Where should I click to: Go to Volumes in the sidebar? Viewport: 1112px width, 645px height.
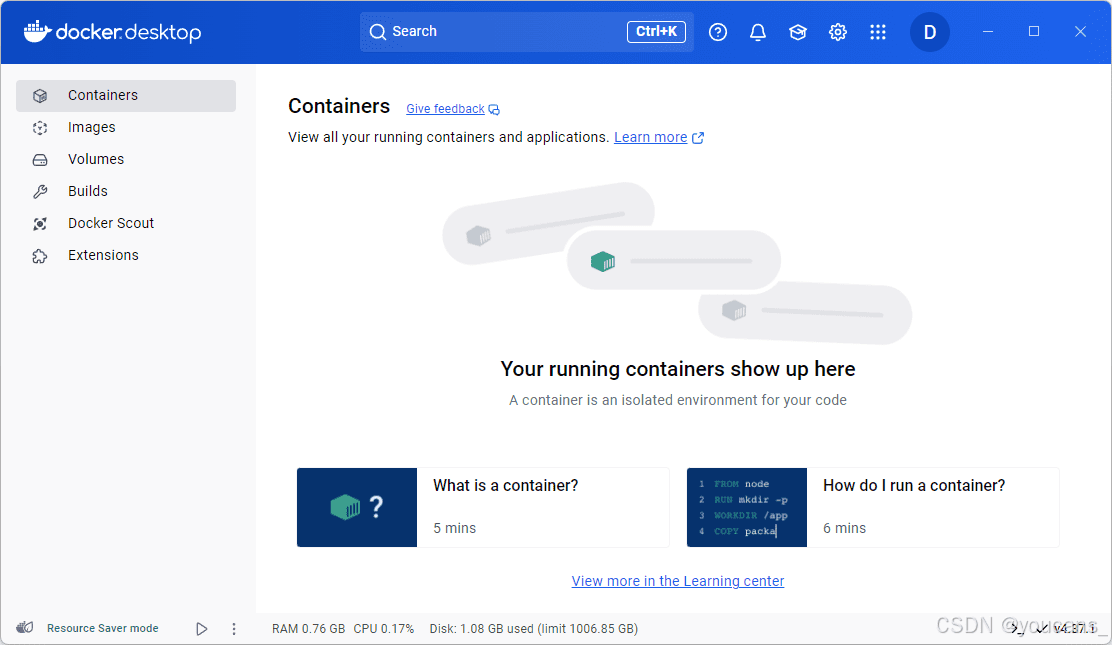click(126, 159)
